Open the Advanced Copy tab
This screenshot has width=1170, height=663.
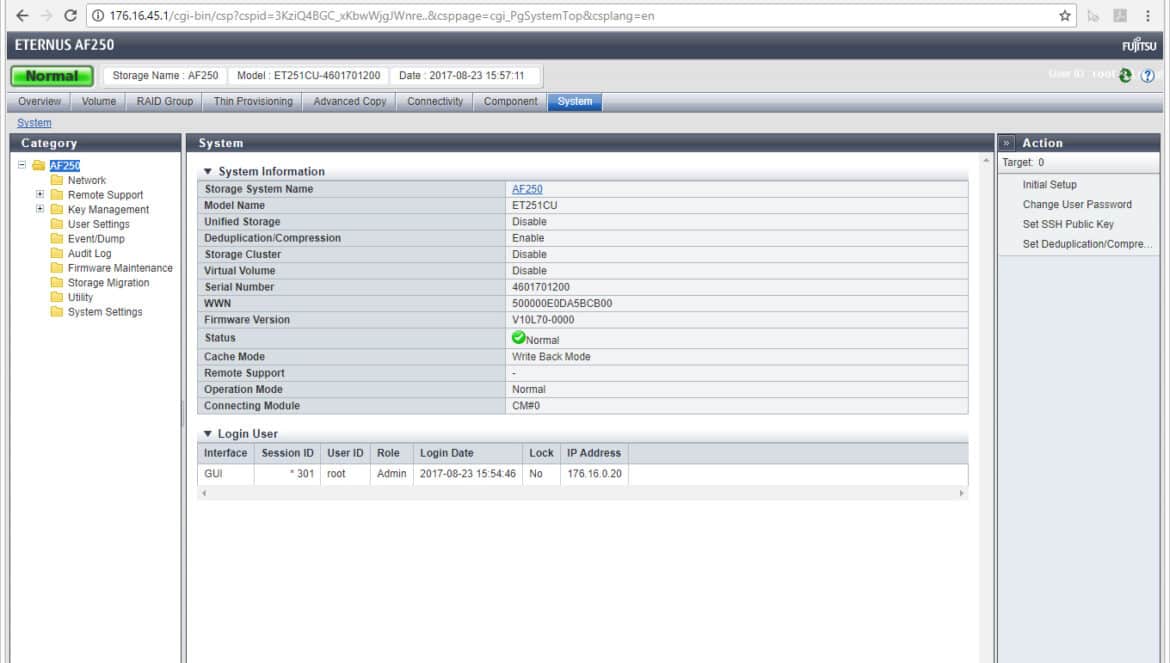pos(350,101)
